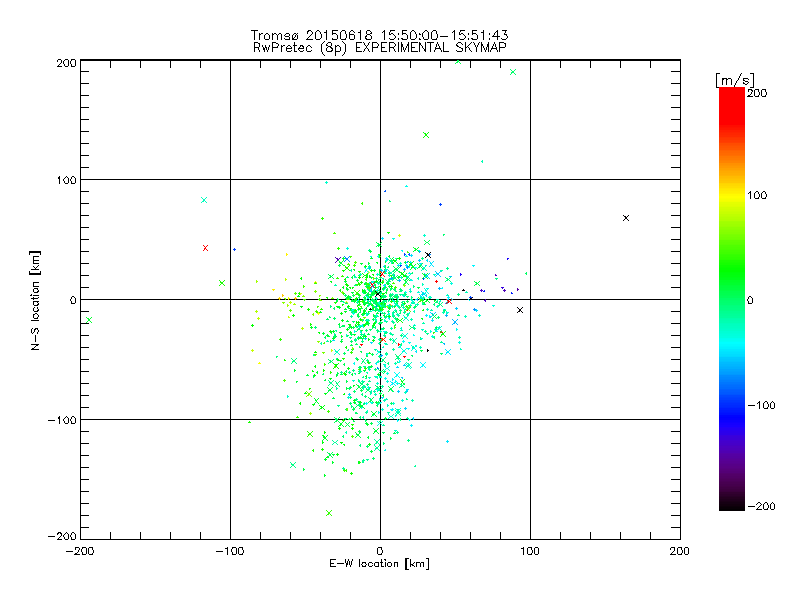
Task: Click the '[m/s]' colorbar unit label
Action: (x=734, y=80)
